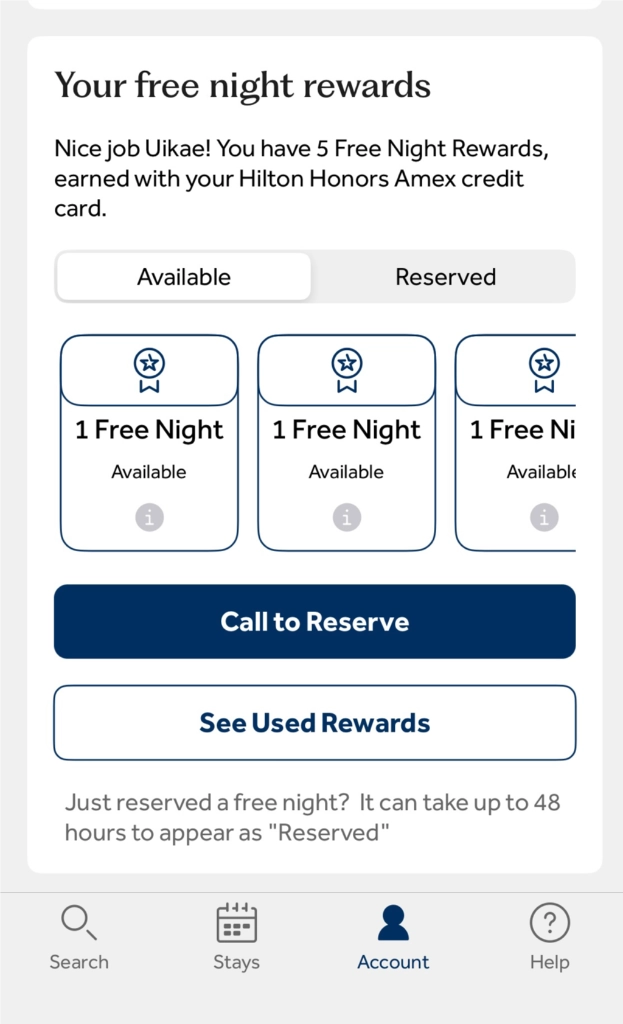Open Help question mark icon
Viewport: 623px width, 1024px height.
(x=550, y=922)
